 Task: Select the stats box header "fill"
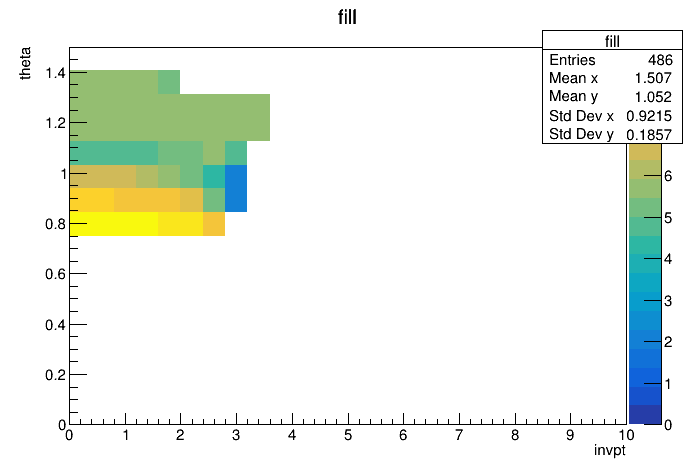tap(612, 41)
